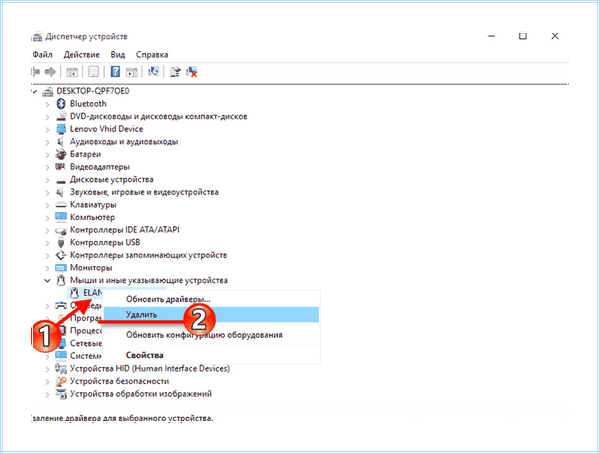Select the Звуковые, игровые и видеоустройства icon
This screenshot has width=600, height=454.
tap(61, 192)
